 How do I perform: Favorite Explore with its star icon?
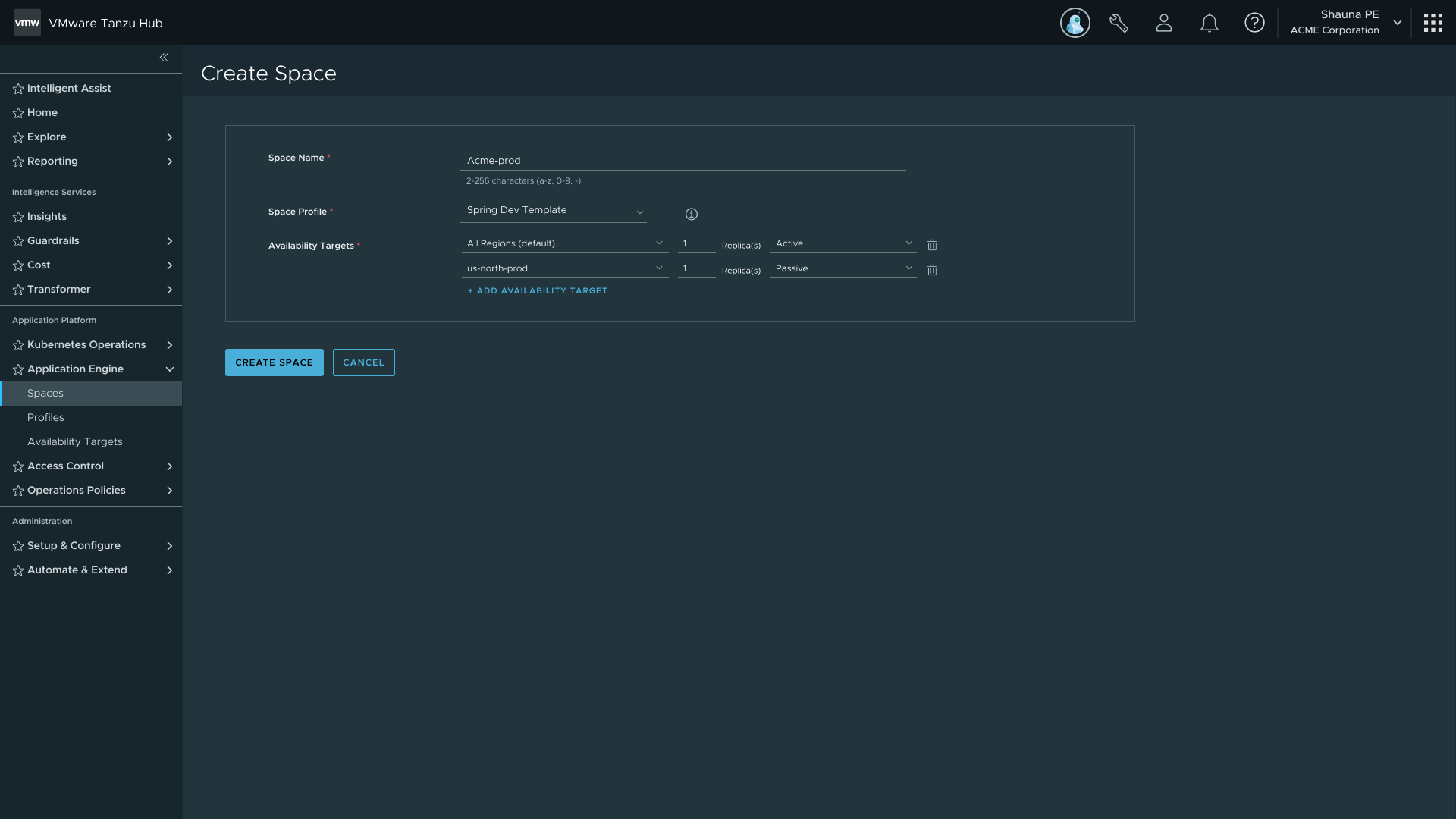click(x=18, y=137)
